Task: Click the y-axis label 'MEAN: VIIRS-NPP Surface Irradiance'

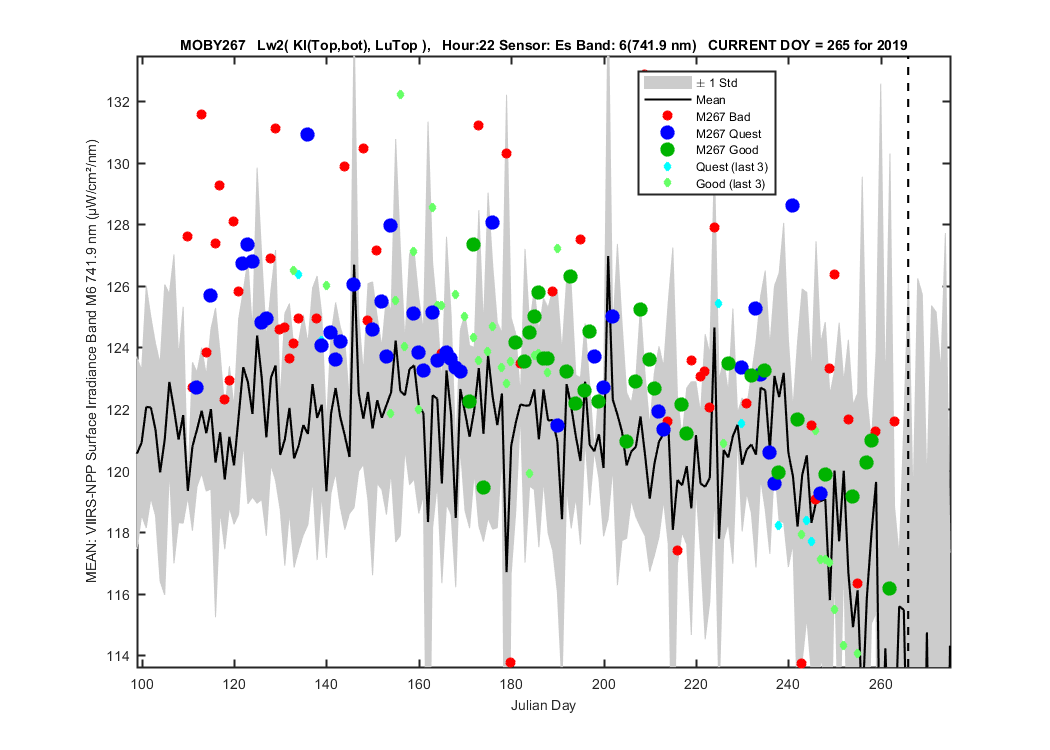Action: (x=92, y=361)
